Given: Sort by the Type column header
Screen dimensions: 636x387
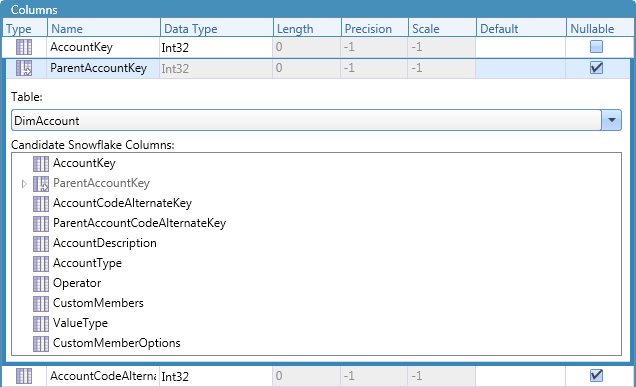Looking at the screenshot, I should 25,28.
